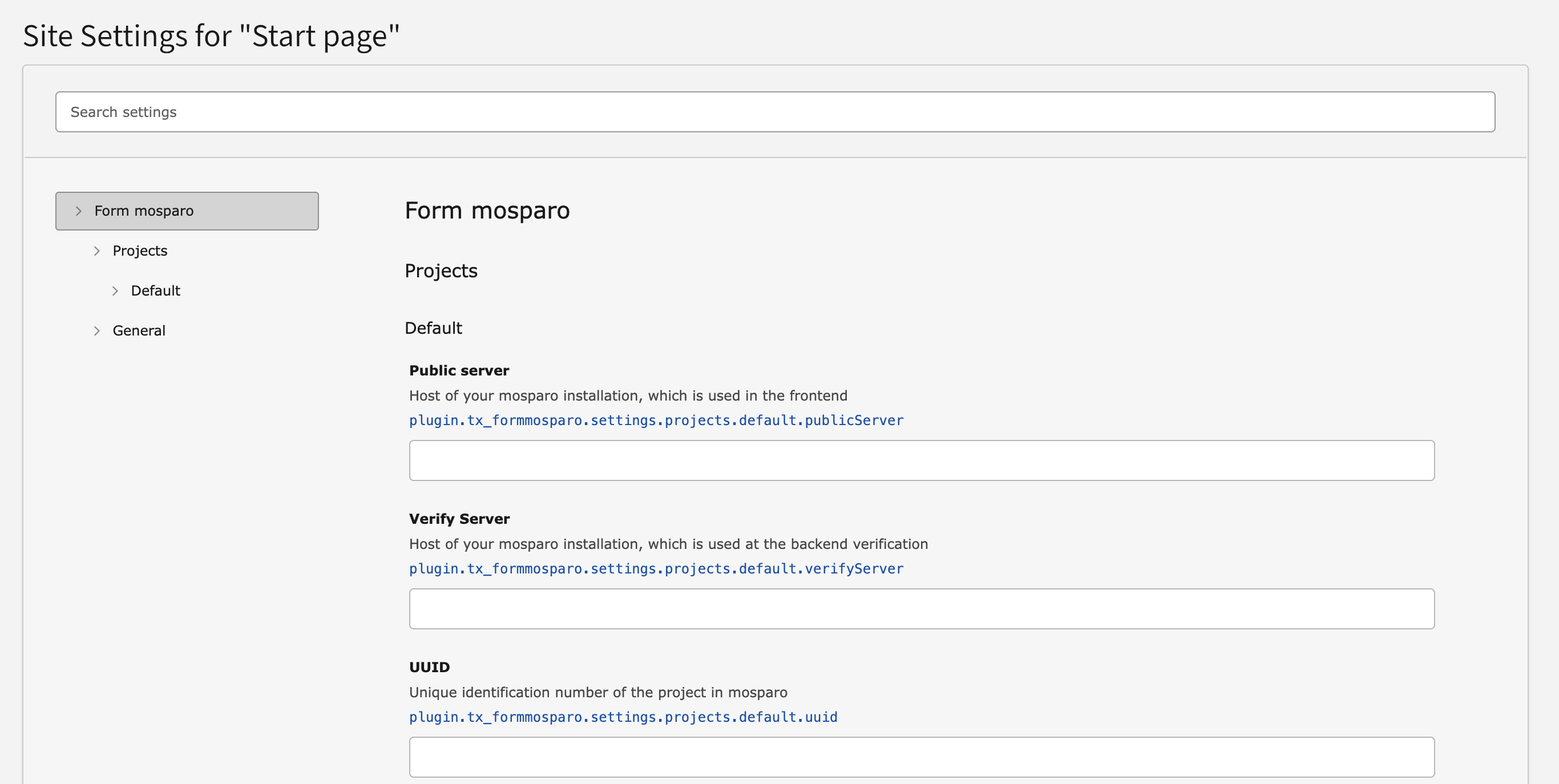Click the UUID field label

click(429, 666)
